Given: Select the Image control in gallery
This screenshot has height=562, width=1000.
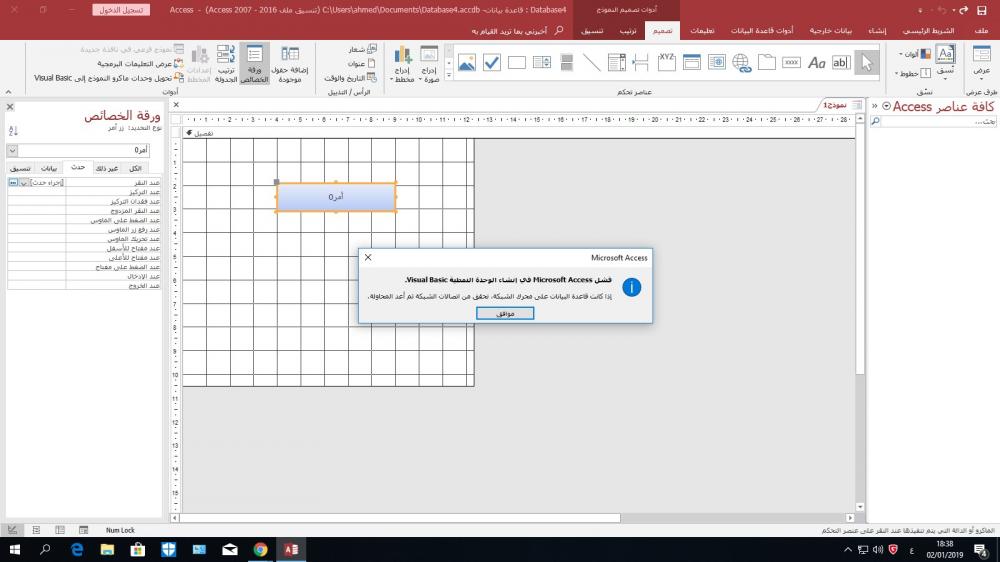Looking at the screenshot, I should point(467,63).
